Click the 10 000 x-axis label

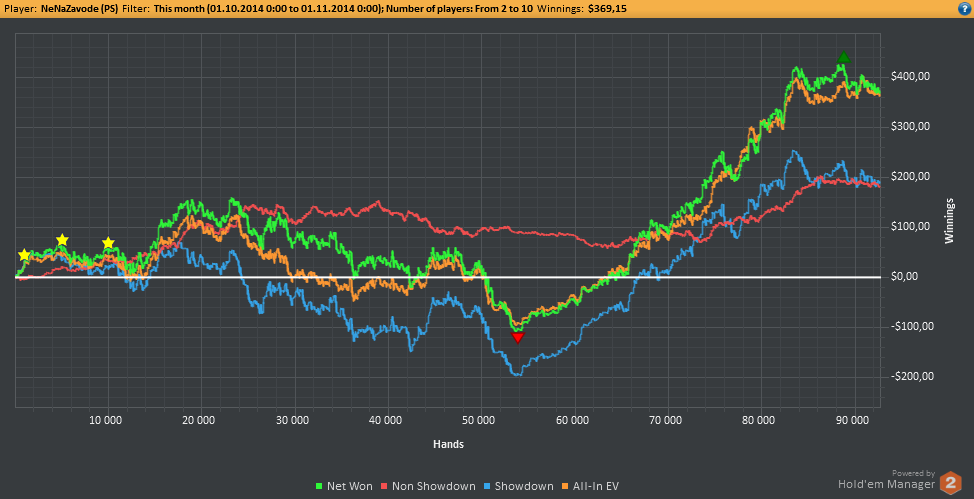click(106, 421)
